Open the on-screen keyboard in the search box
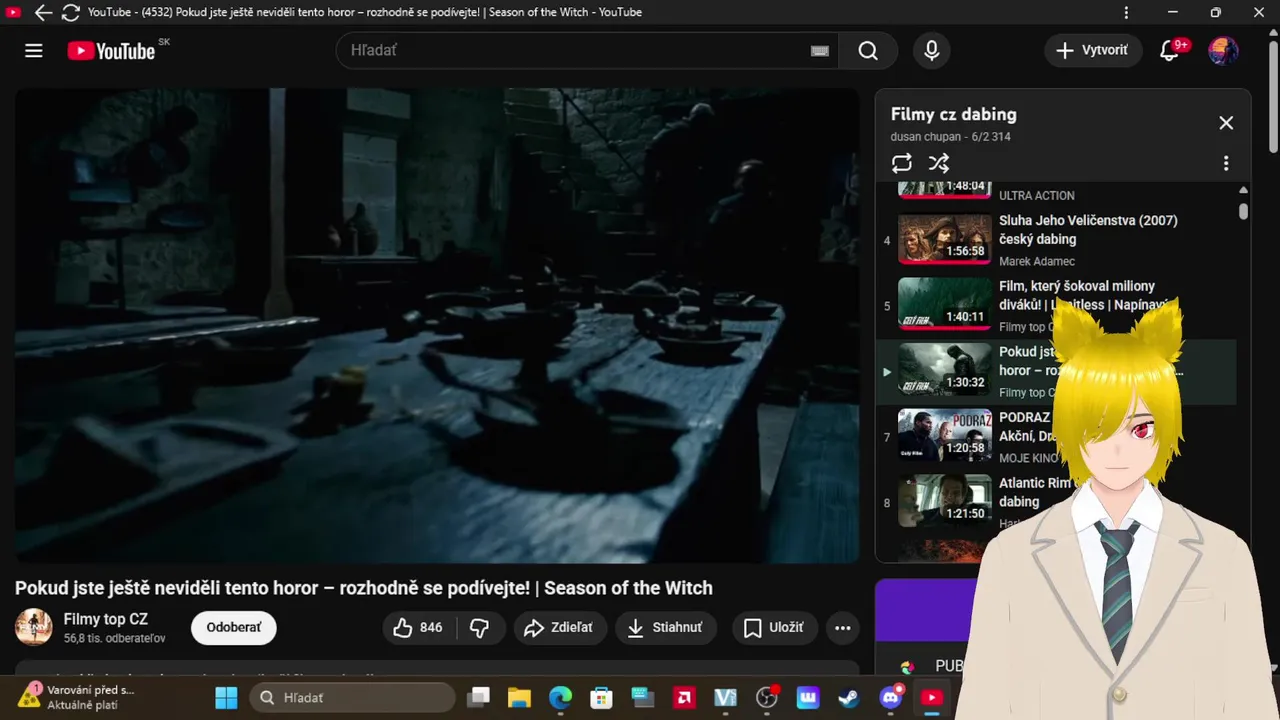The image size is (1280, 720). click(x=819, y=51)
